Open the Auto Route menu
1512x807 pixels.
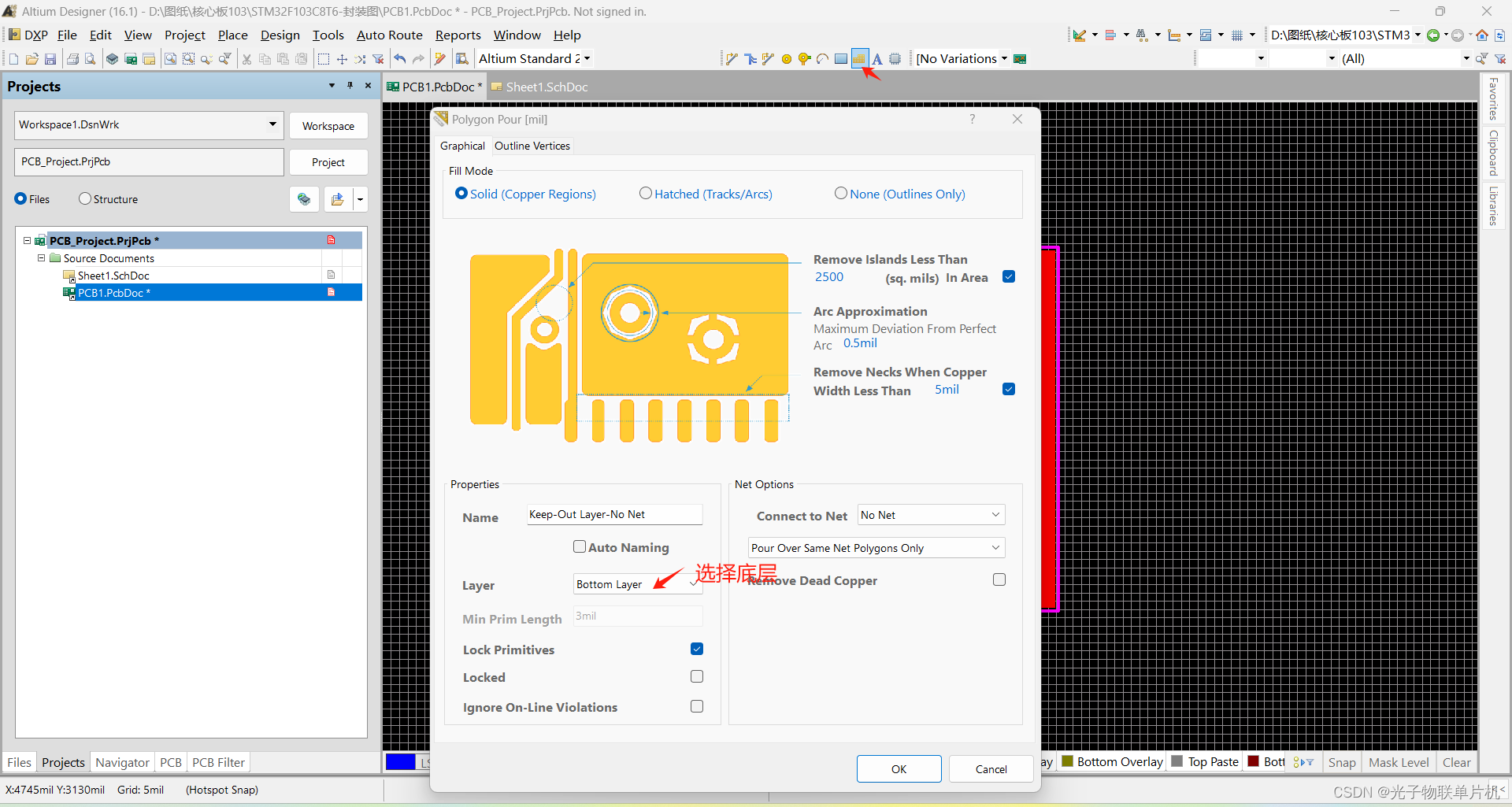pyautogui.click(x=389, y=35)
